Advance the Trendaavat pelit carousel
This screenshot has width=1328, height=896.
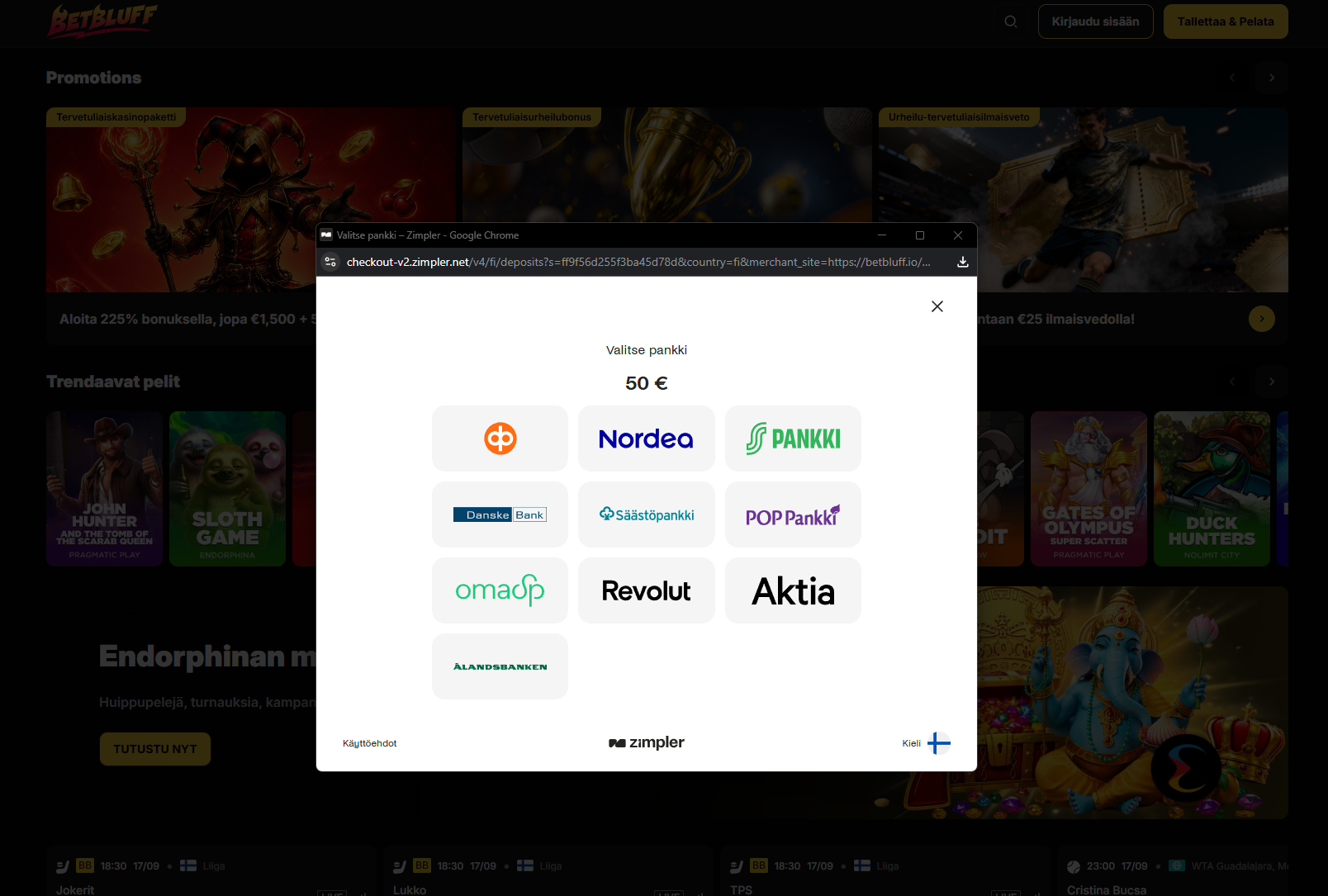pyautogui.click(x=1272, y=382)
